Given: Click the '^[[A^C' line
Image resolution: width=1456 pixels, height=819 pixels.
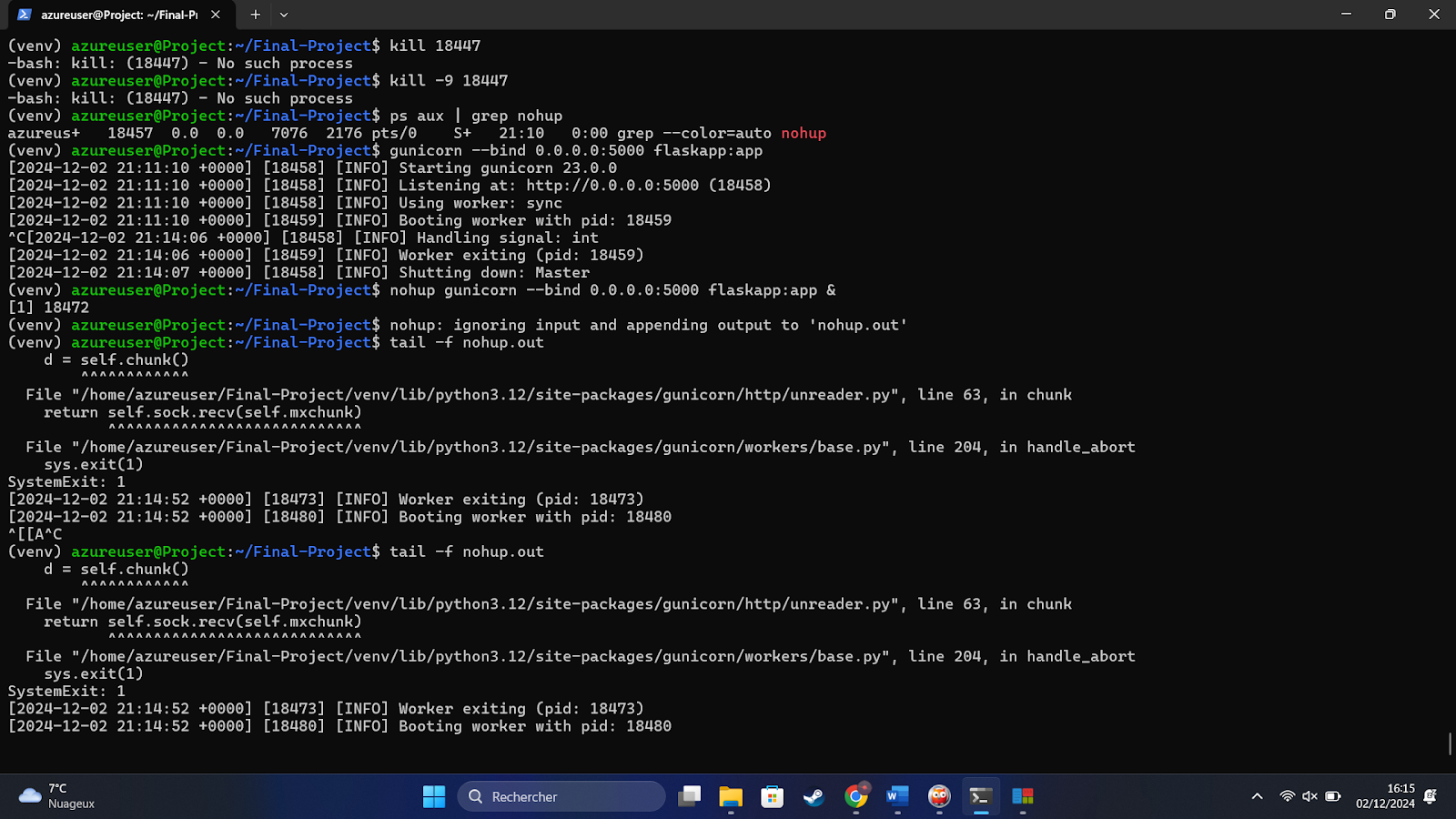Looking at the screenshot, I should (35, 534).
